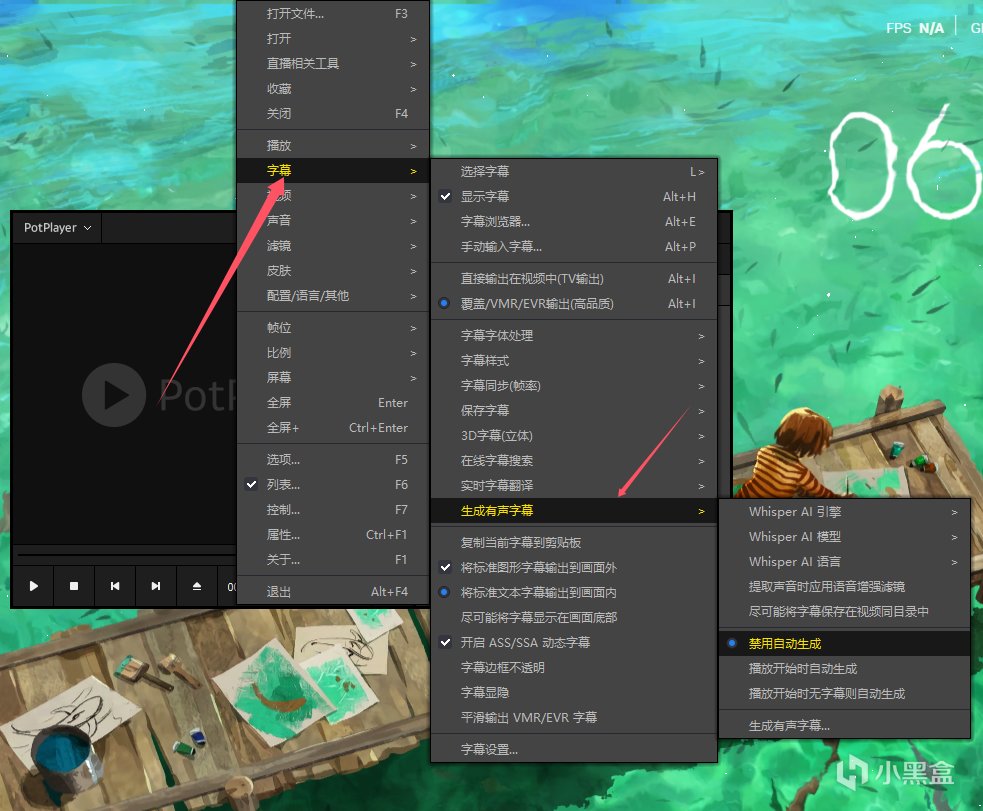Viewport: 983px width, 811px height.
Task: Toggle 字幕边框不透明
Action: tap(574, 667)
